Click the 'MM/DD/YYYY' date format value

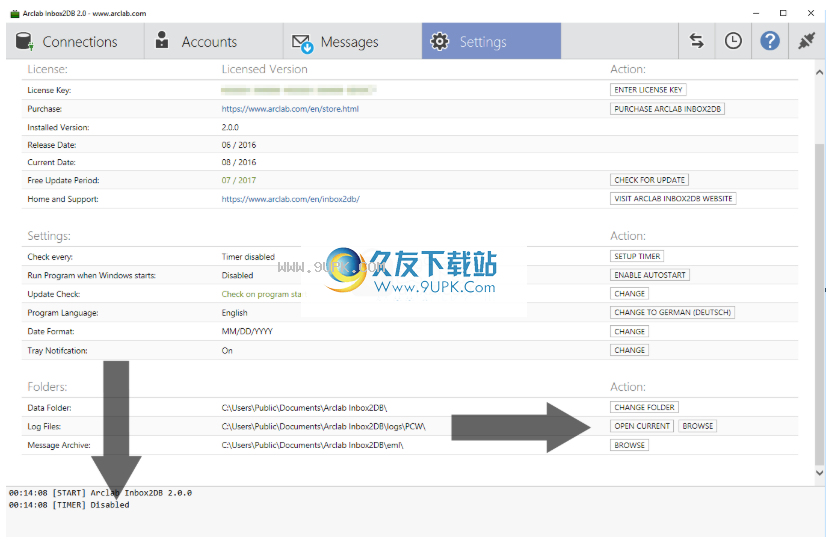click(247, 331)
